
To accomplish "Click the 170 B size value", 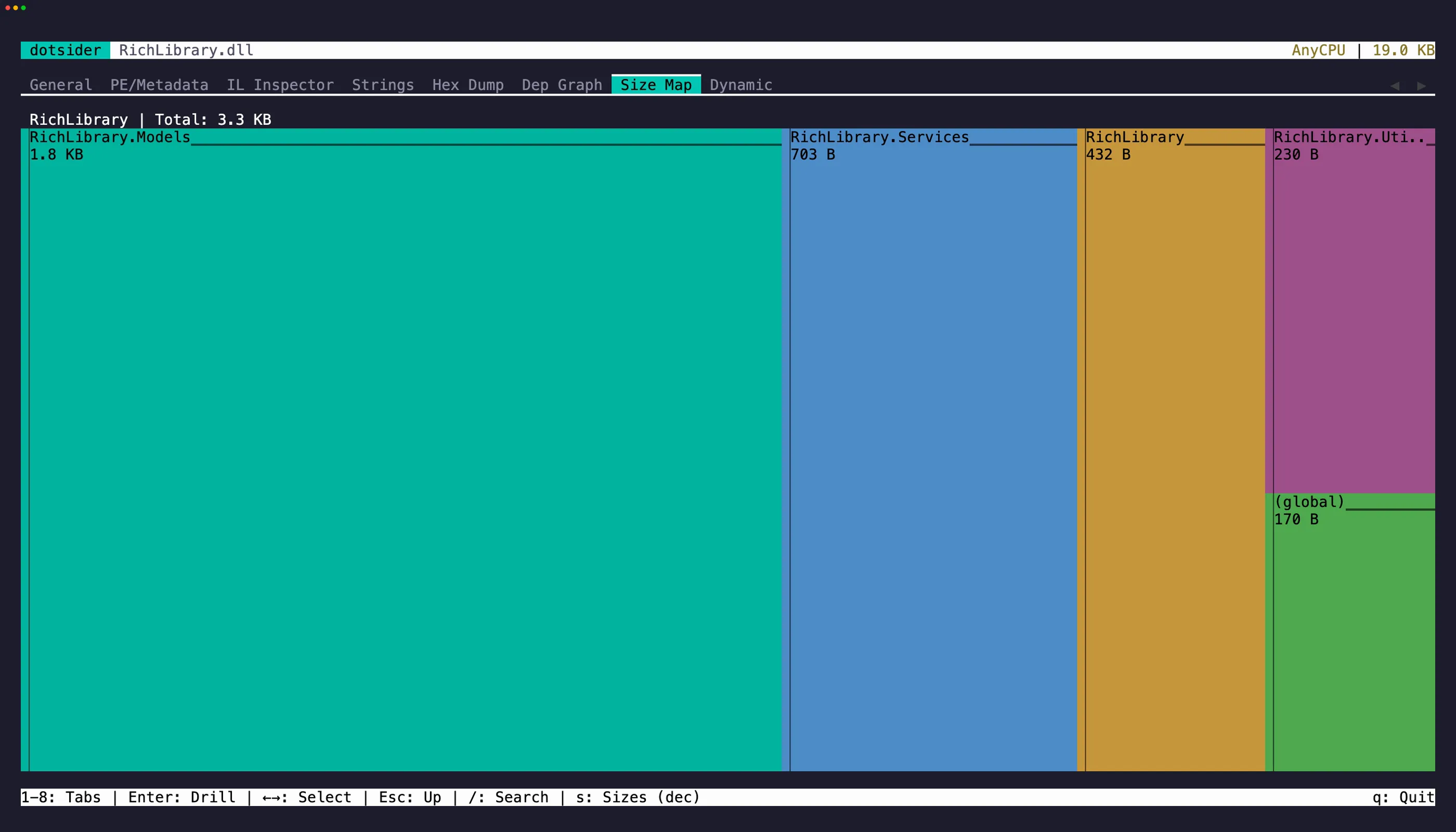I will [1296, 519].
